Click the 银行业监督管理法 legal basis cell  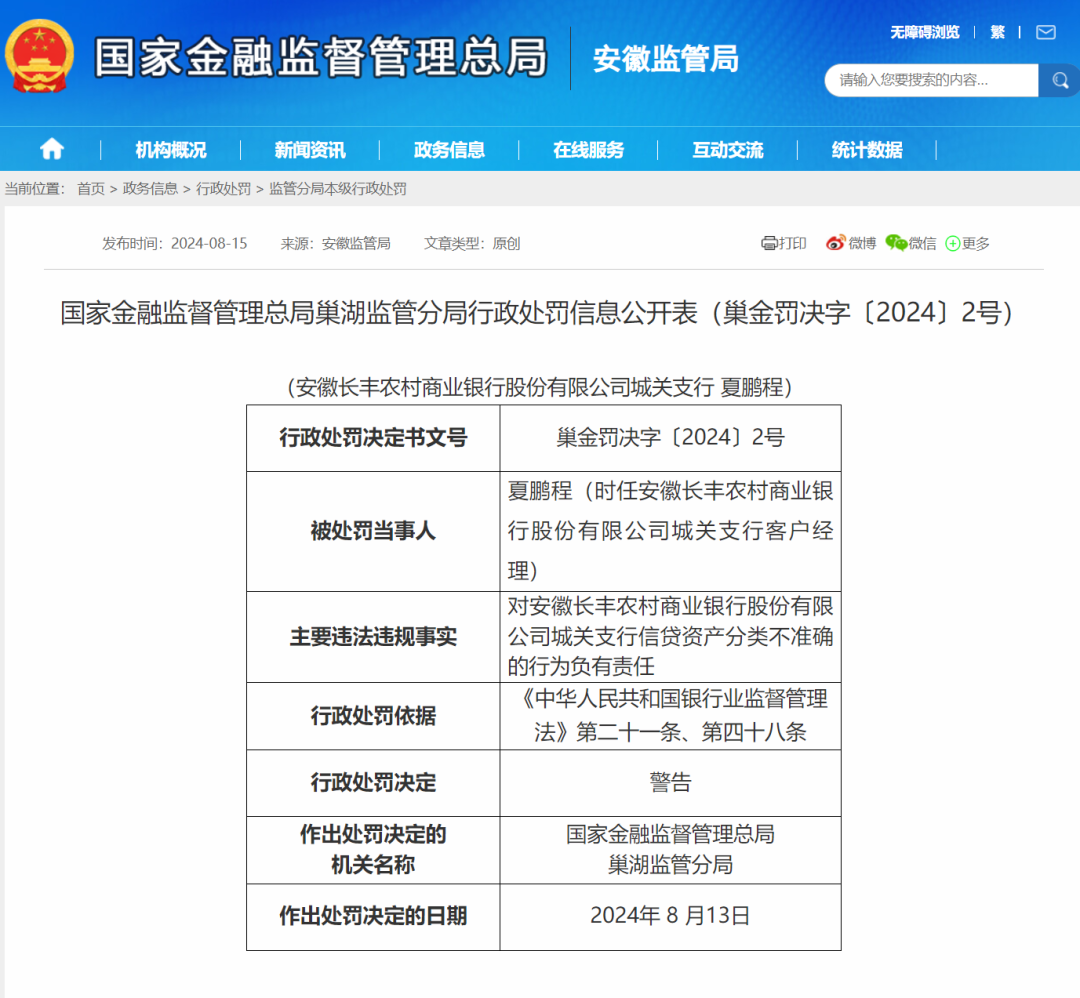670,716
